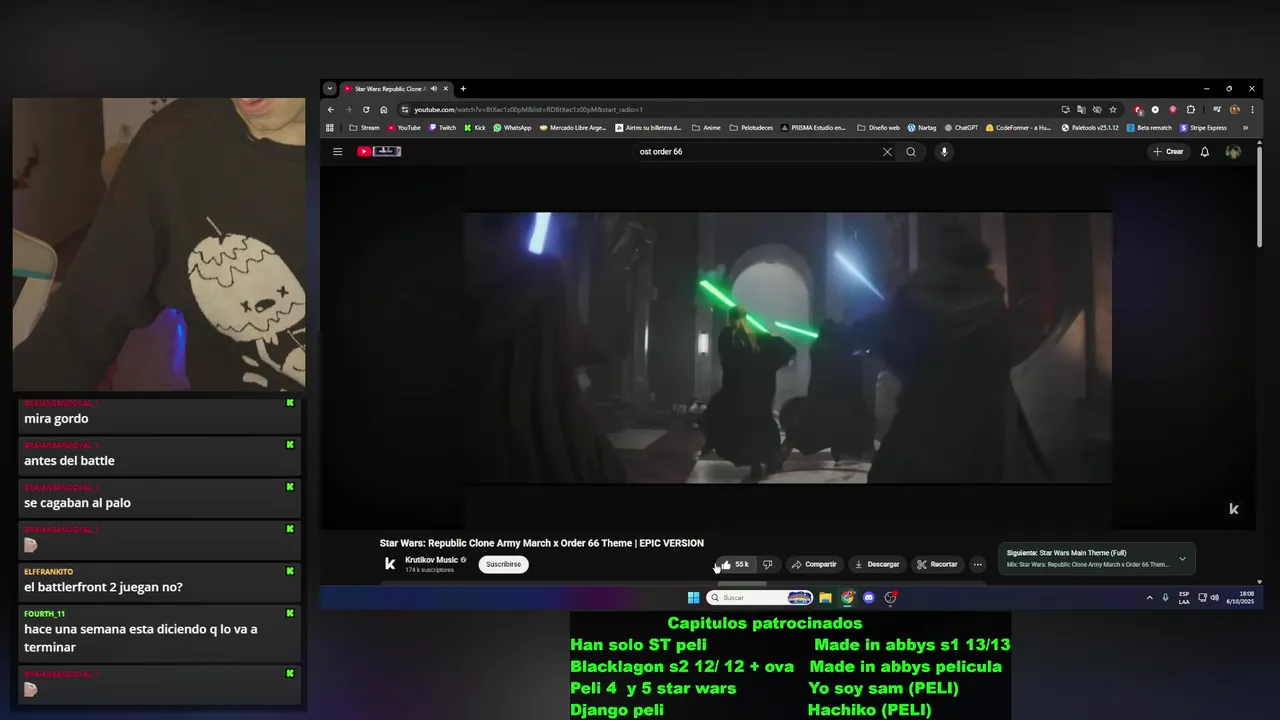Open the Windows Start menu
Image resolution: width=1280 pixels, height=720 pixels.
tap(693, 598)
